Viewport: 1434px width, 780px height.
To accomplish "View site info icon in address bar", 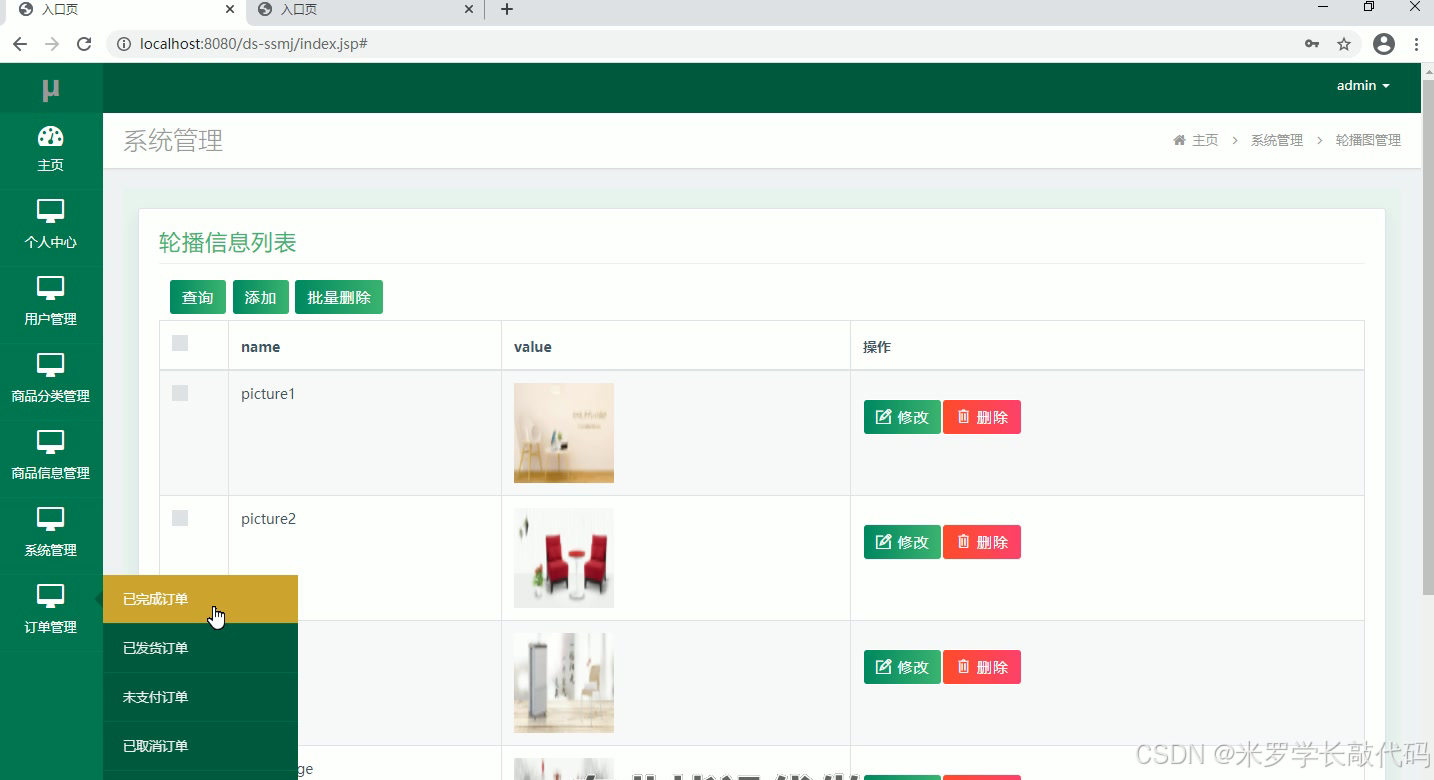I will point(124,44).
